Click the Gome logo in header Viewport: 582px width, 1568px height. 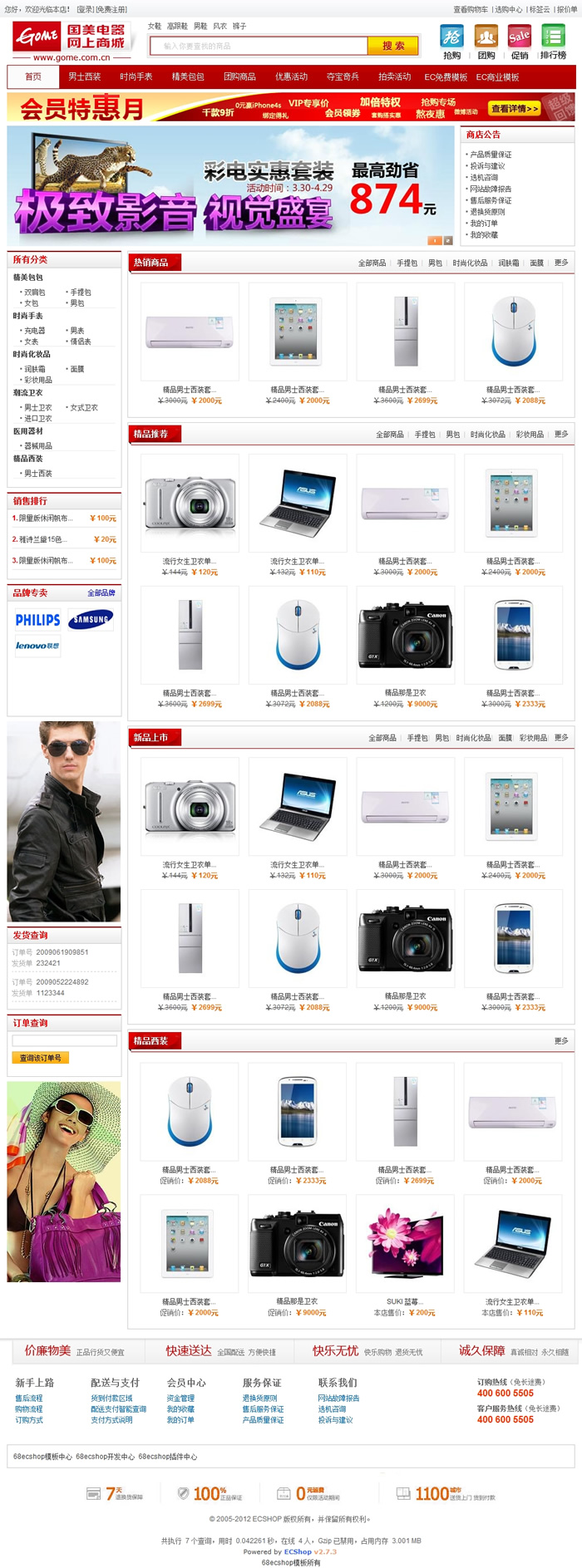72,41
